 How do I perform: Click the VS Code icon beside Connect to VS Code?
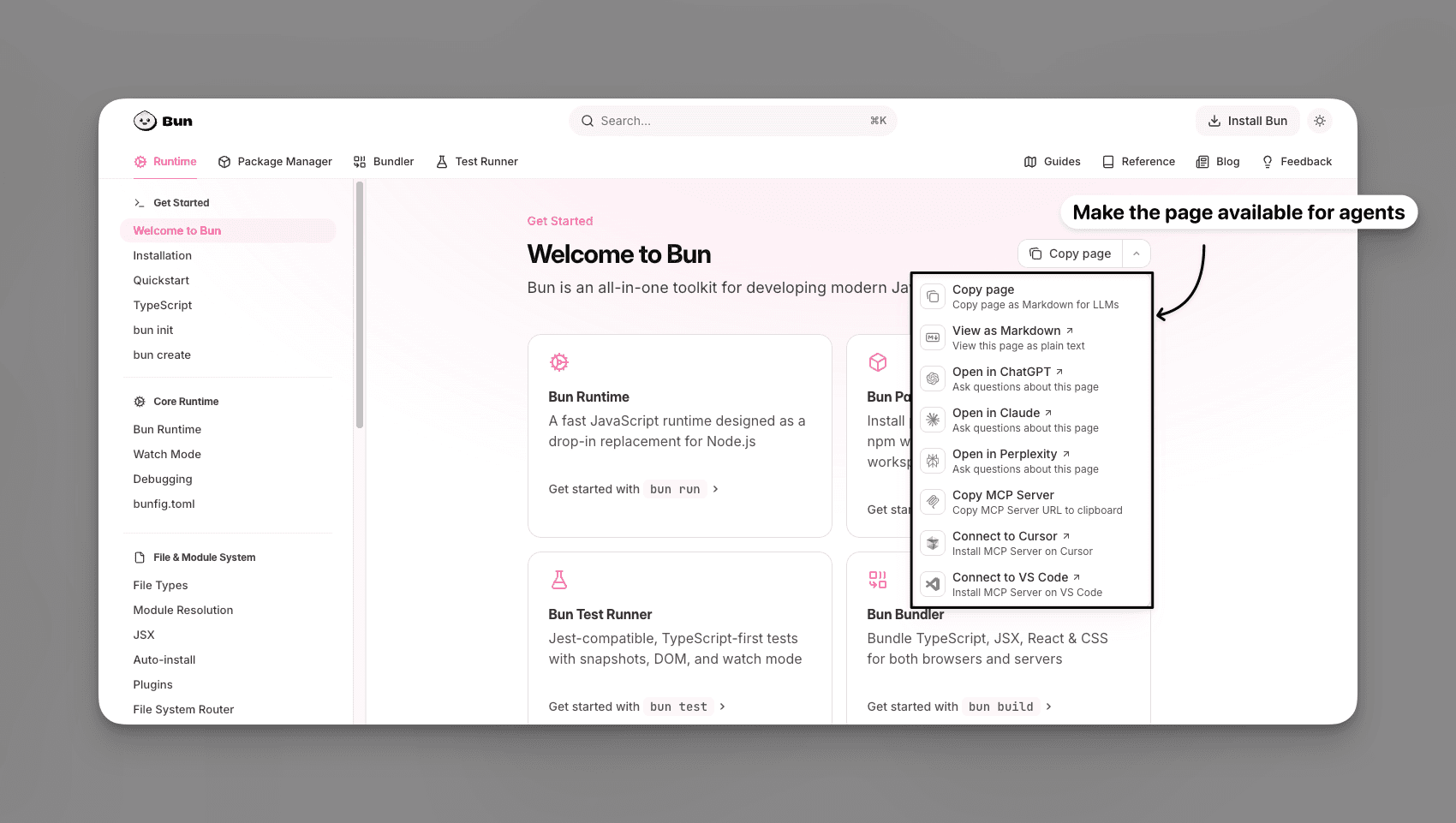(x=933, y=583)
